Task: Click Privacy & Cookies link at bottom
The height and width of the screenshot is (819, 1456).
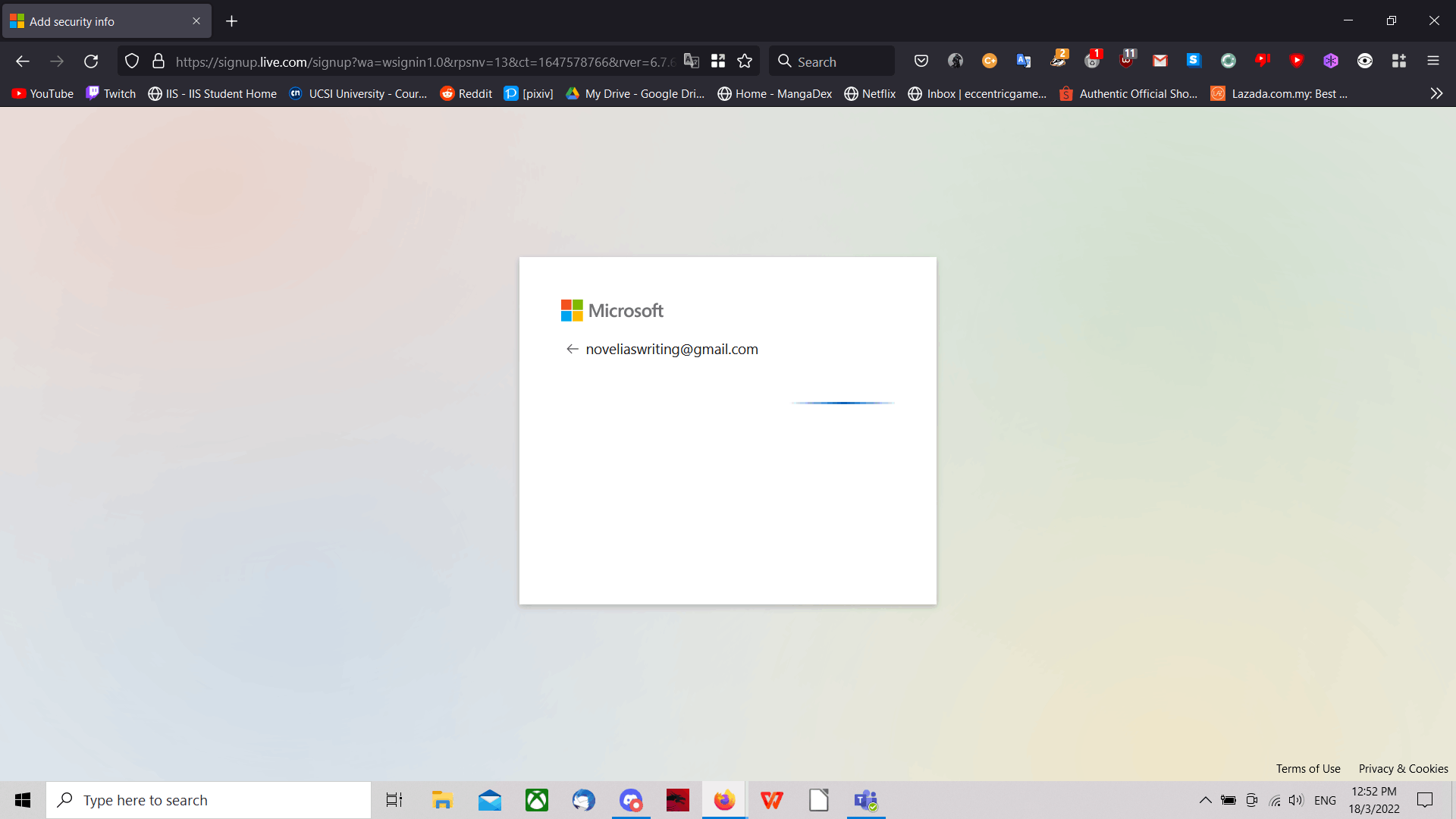Action: (x=1404, y=768)
